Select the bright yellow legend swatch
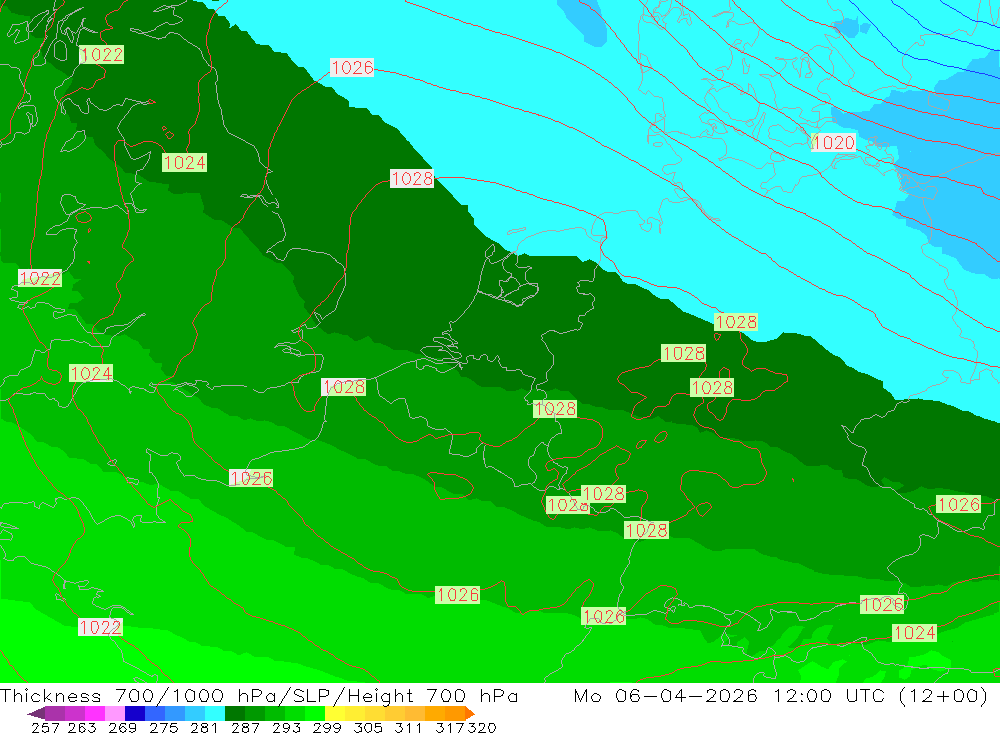The height and width of the screenshot is (733, 1000). pyautogui.click(x=335, y=713)
